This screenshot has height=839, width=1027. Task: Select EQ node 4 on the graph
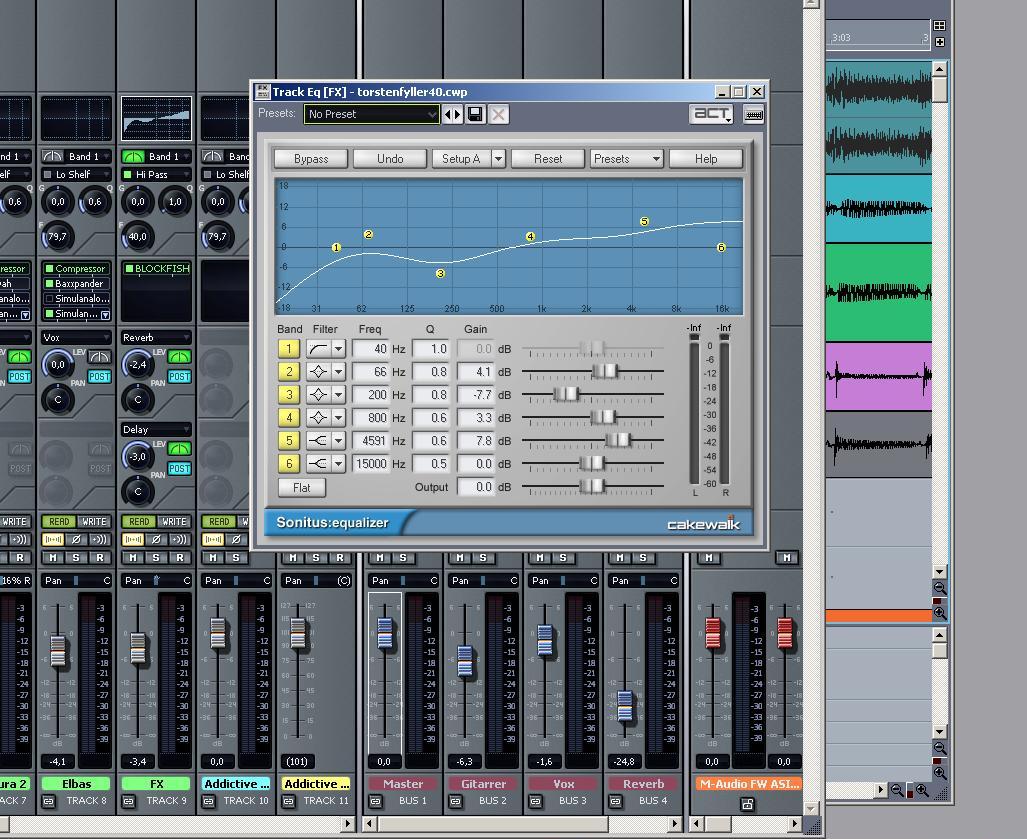[x=531, y=236]
